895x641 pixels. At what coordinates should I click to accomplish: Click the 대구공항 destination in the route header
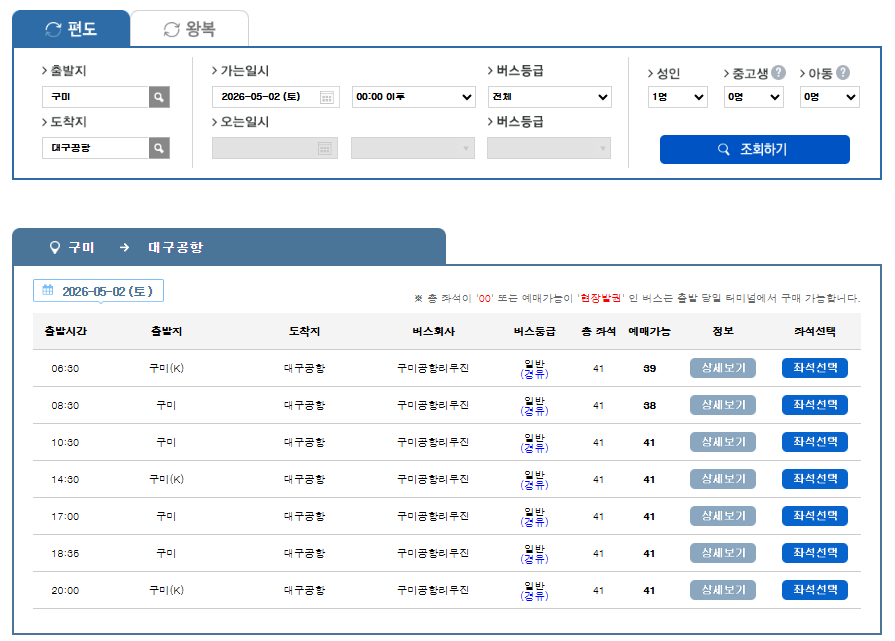175,247
